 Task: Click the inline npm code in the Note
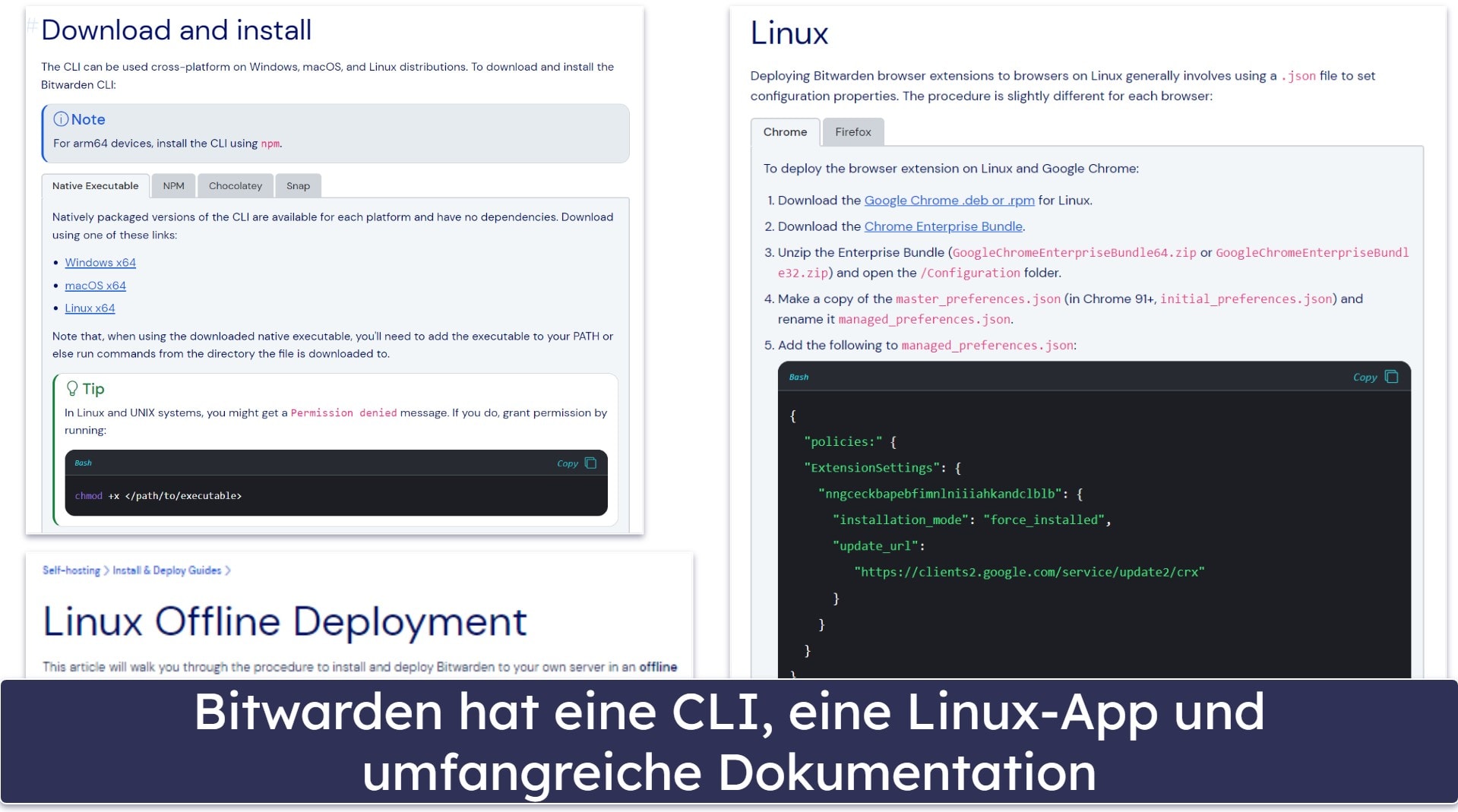[x=270, y=144]
